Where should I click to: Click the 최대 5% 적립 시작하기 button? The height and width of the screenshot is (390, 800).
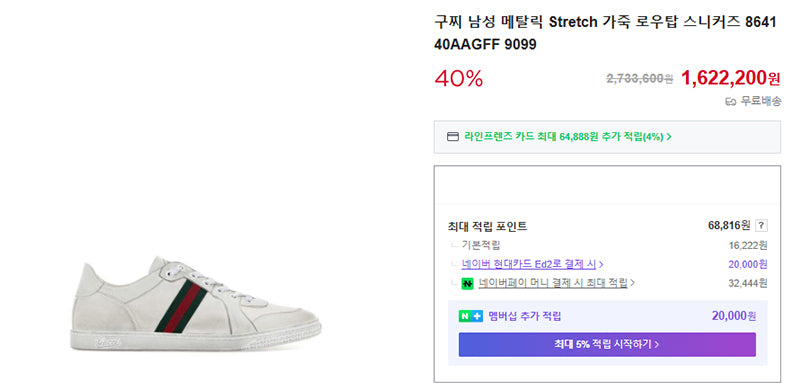tap(607, 345)
